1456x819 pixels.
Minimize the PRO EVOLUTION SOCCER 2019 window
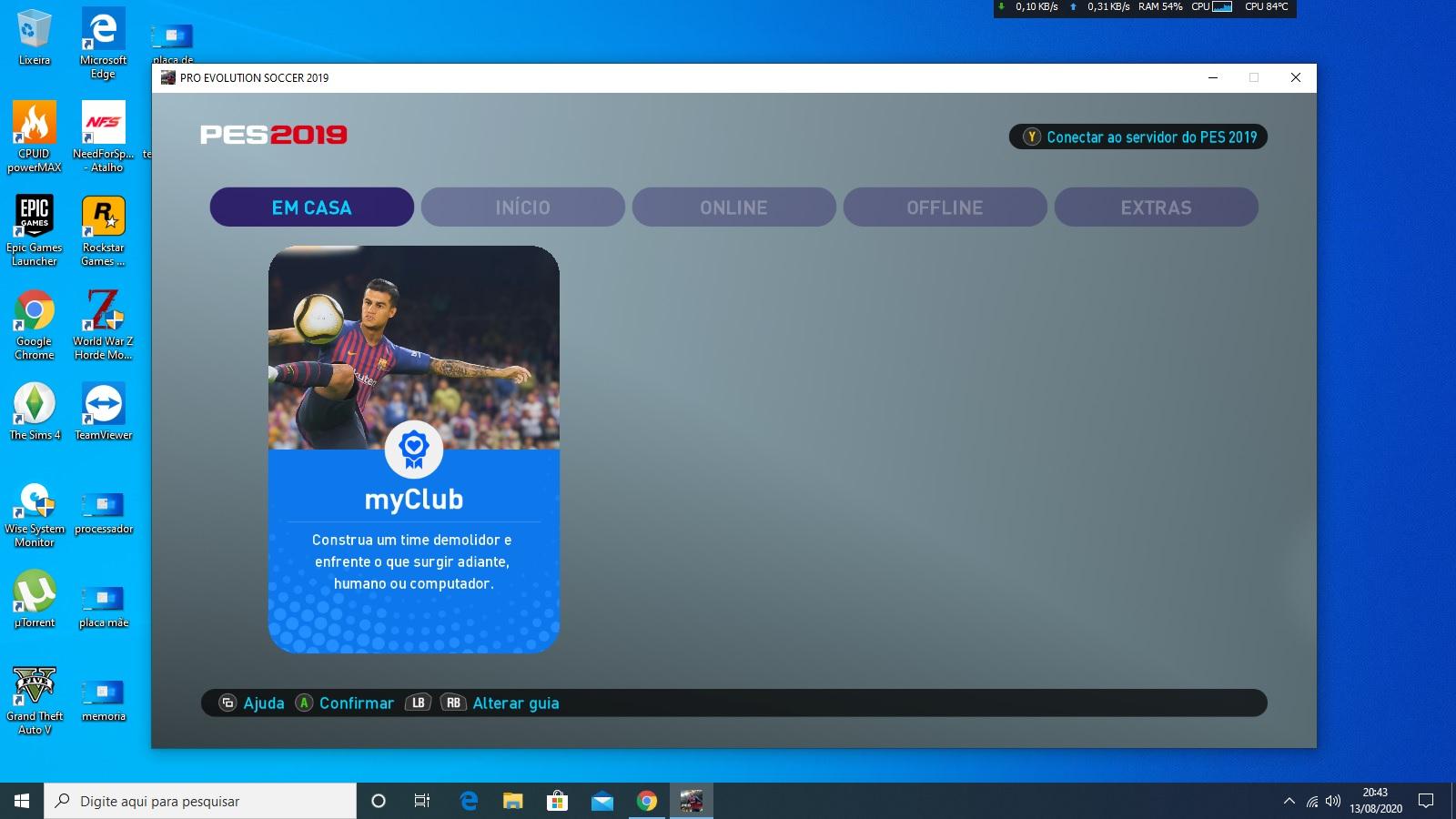pyautogui.click(x=1212, y=77)
